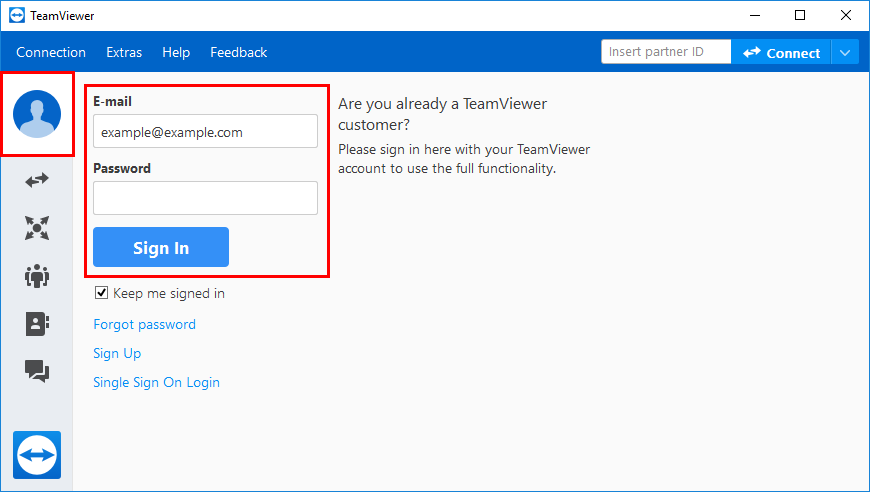Viewport: 870px width, 492px height.
Task: Open the Single Sign On Login link
Action: 156,382
